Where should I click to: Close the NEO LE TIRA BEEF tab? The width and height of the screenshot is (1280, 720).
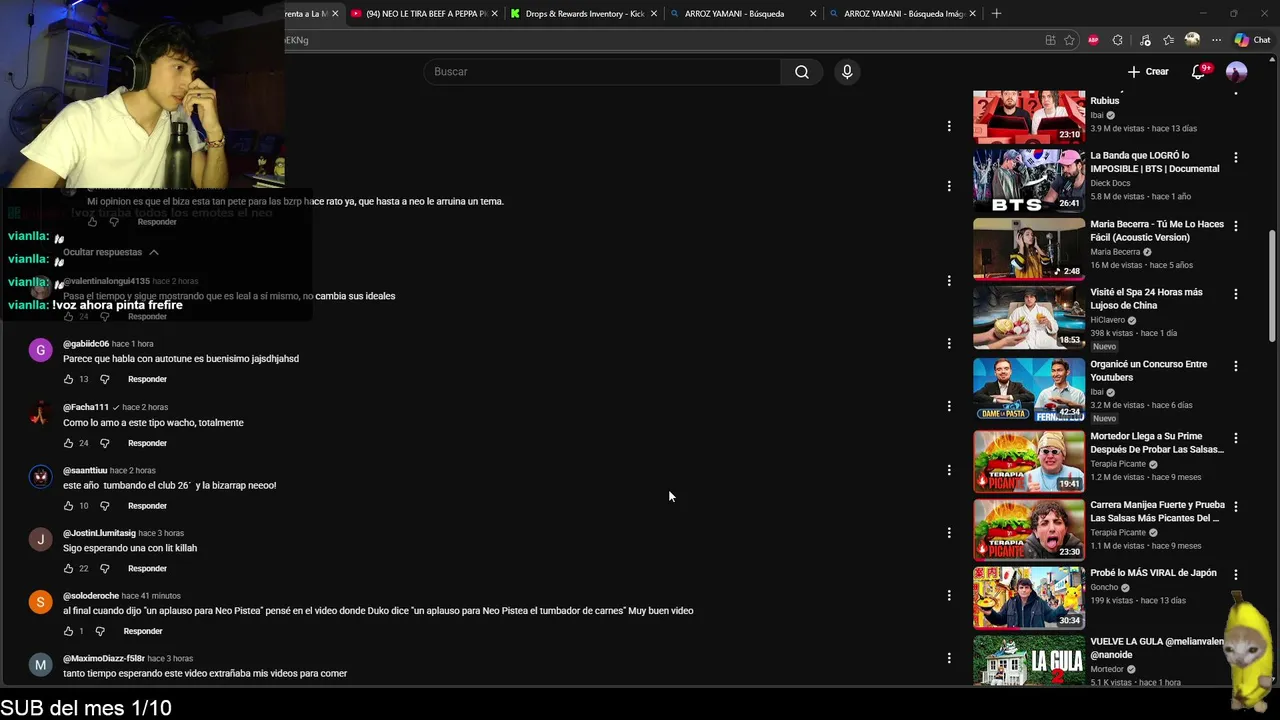pos(494,14)
